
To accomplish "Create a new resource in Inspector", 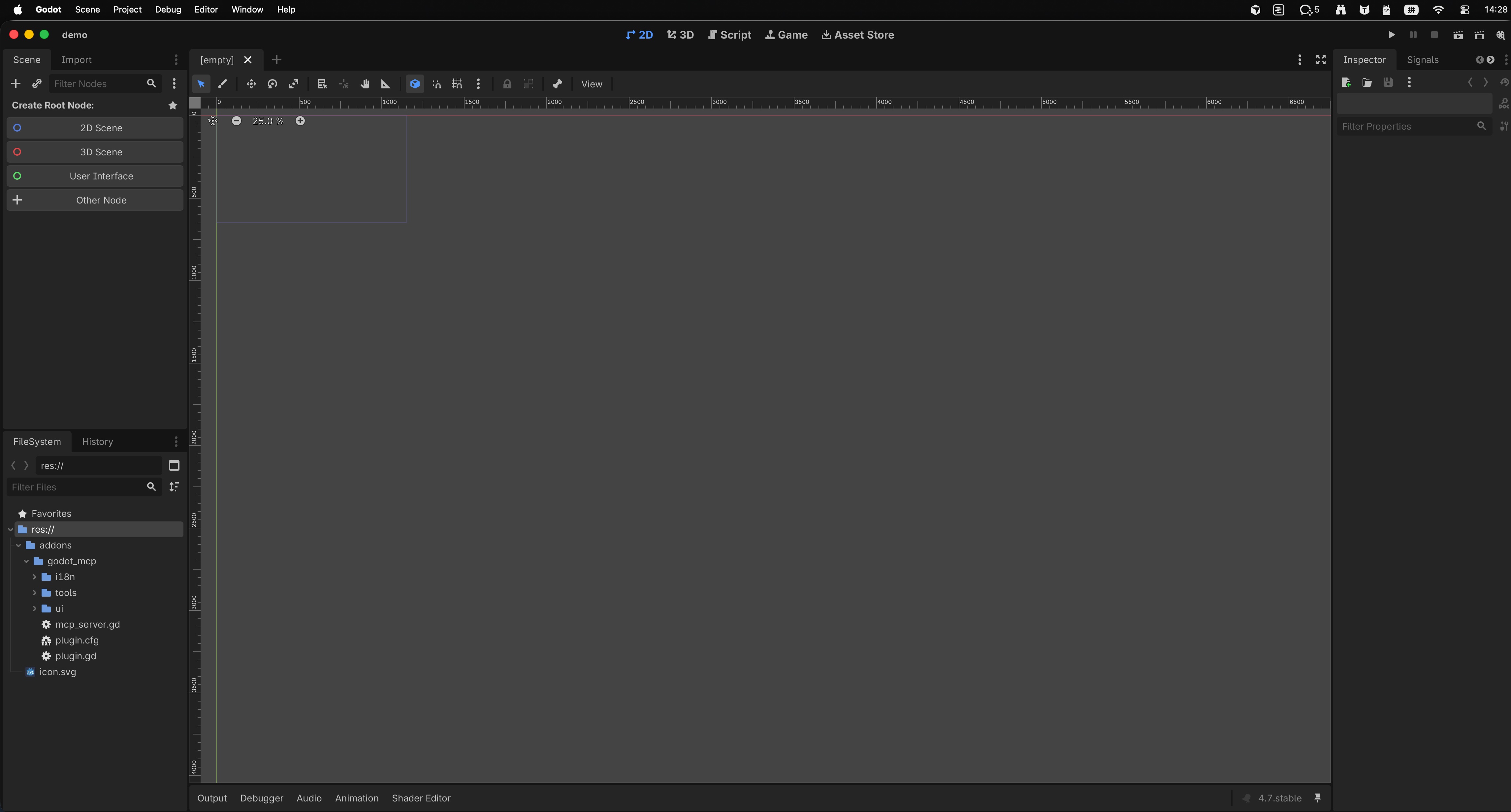I will click(x=1346, y=83).
